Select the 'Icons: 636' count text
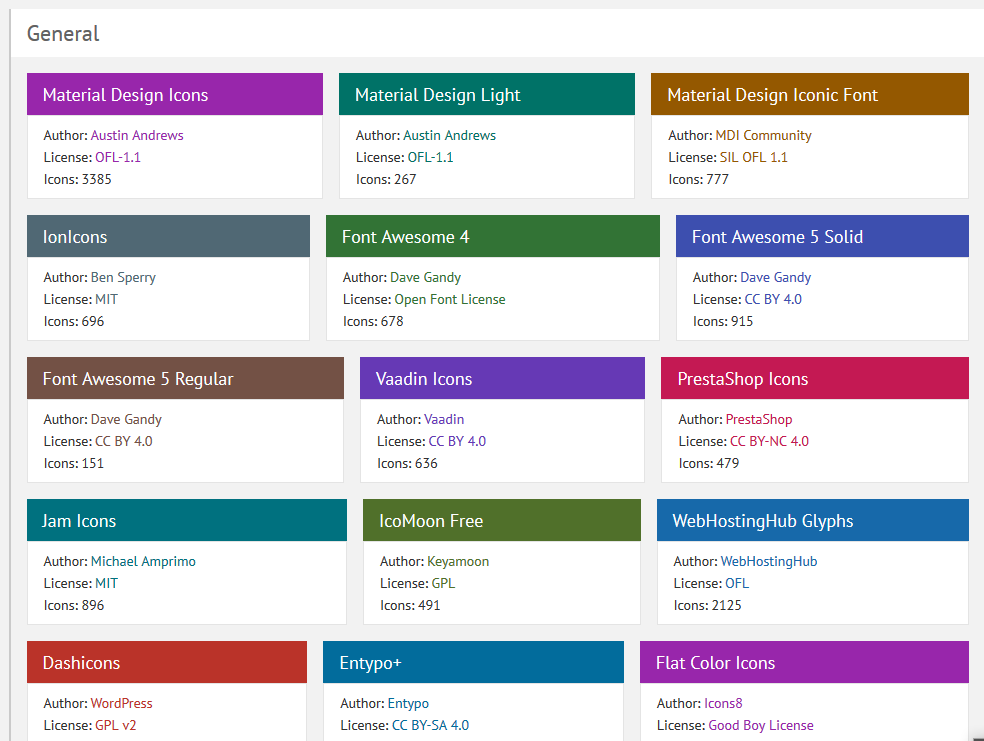 coord(407,463)
